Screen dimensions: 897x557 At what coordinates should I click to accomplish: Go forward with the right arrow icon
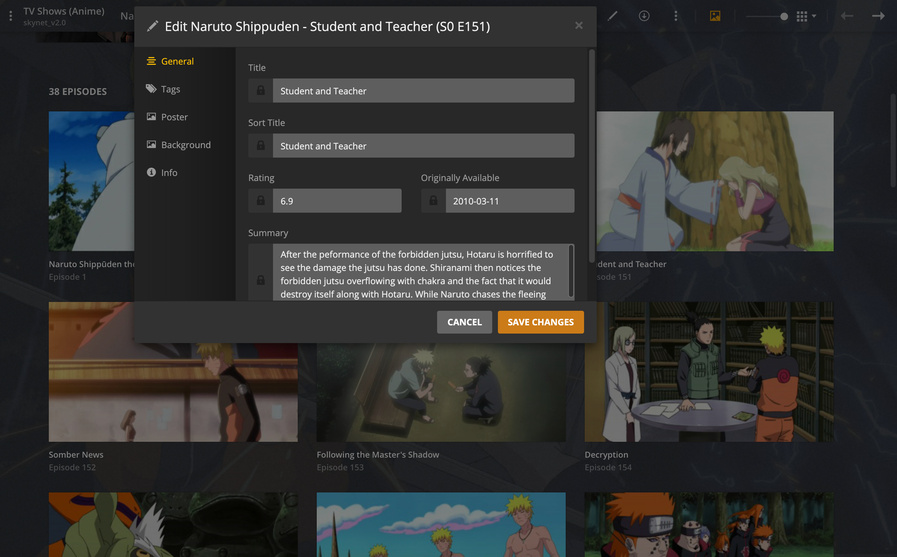878,16
